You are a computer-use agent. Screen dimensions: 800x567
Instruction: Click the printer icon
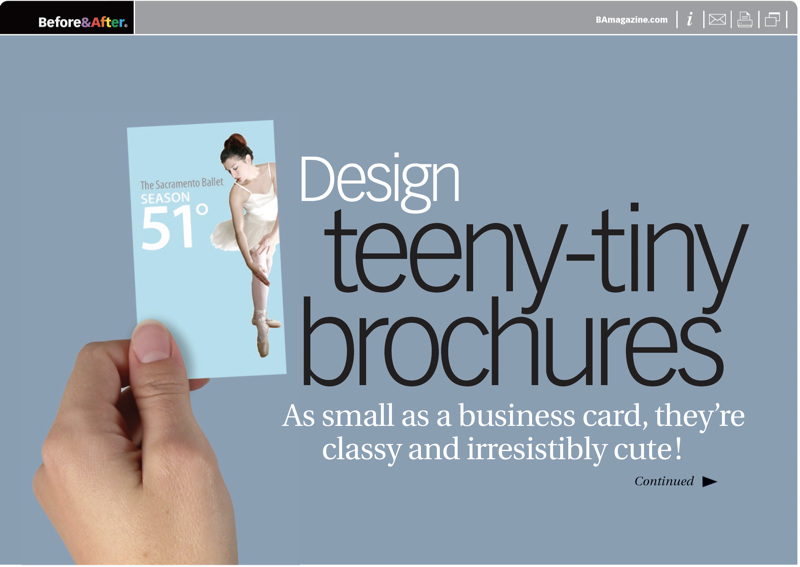(x=745, y=19)
